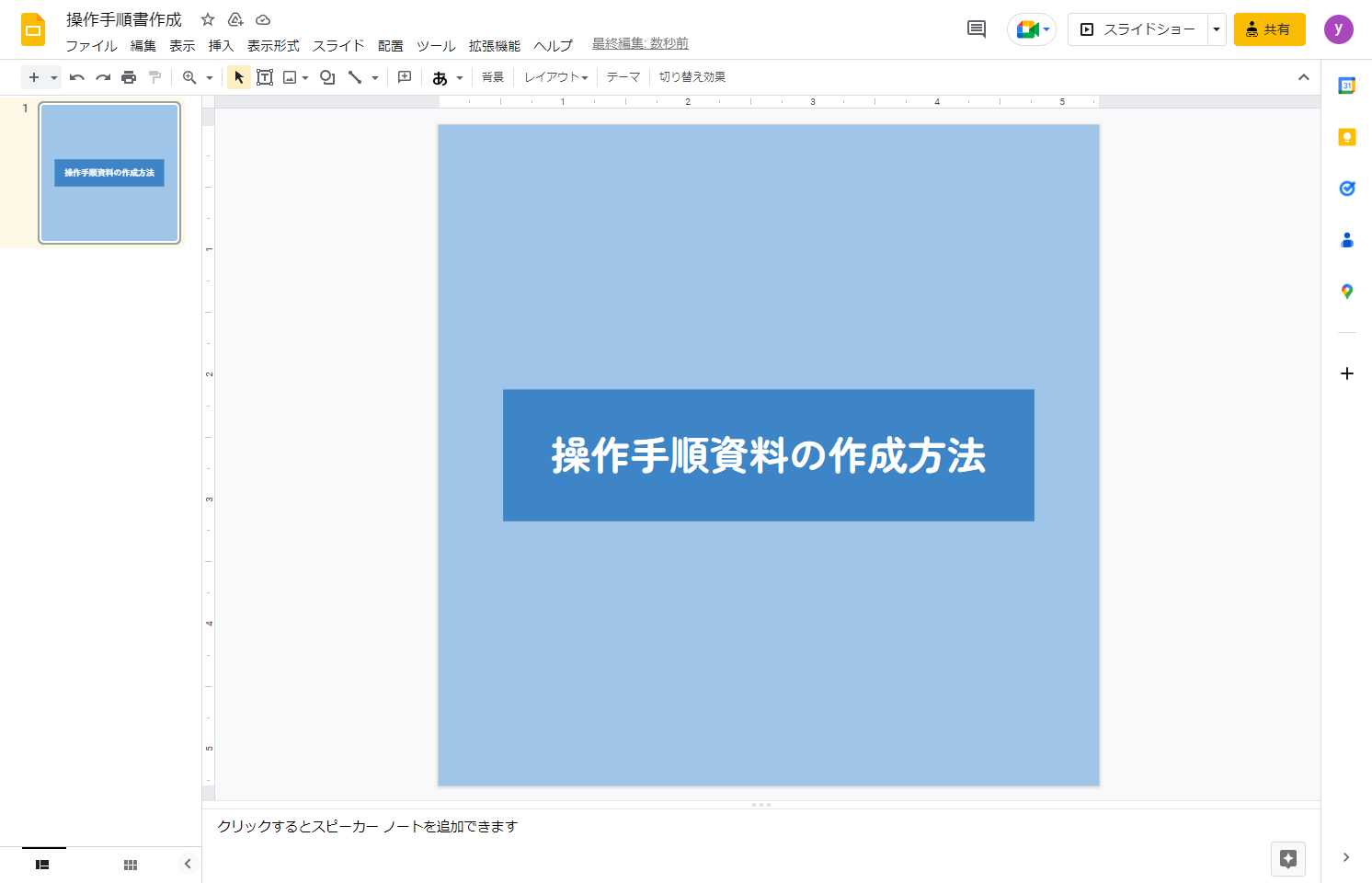Open Contacts side panel
This screenshot has height=883, width=1372.
pos(1347,240)
